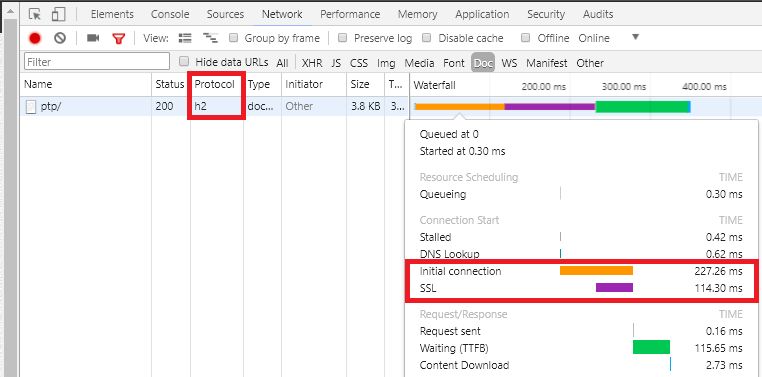Click the DNS Lookup label
The image size is (762, 377).
point(449,254)
